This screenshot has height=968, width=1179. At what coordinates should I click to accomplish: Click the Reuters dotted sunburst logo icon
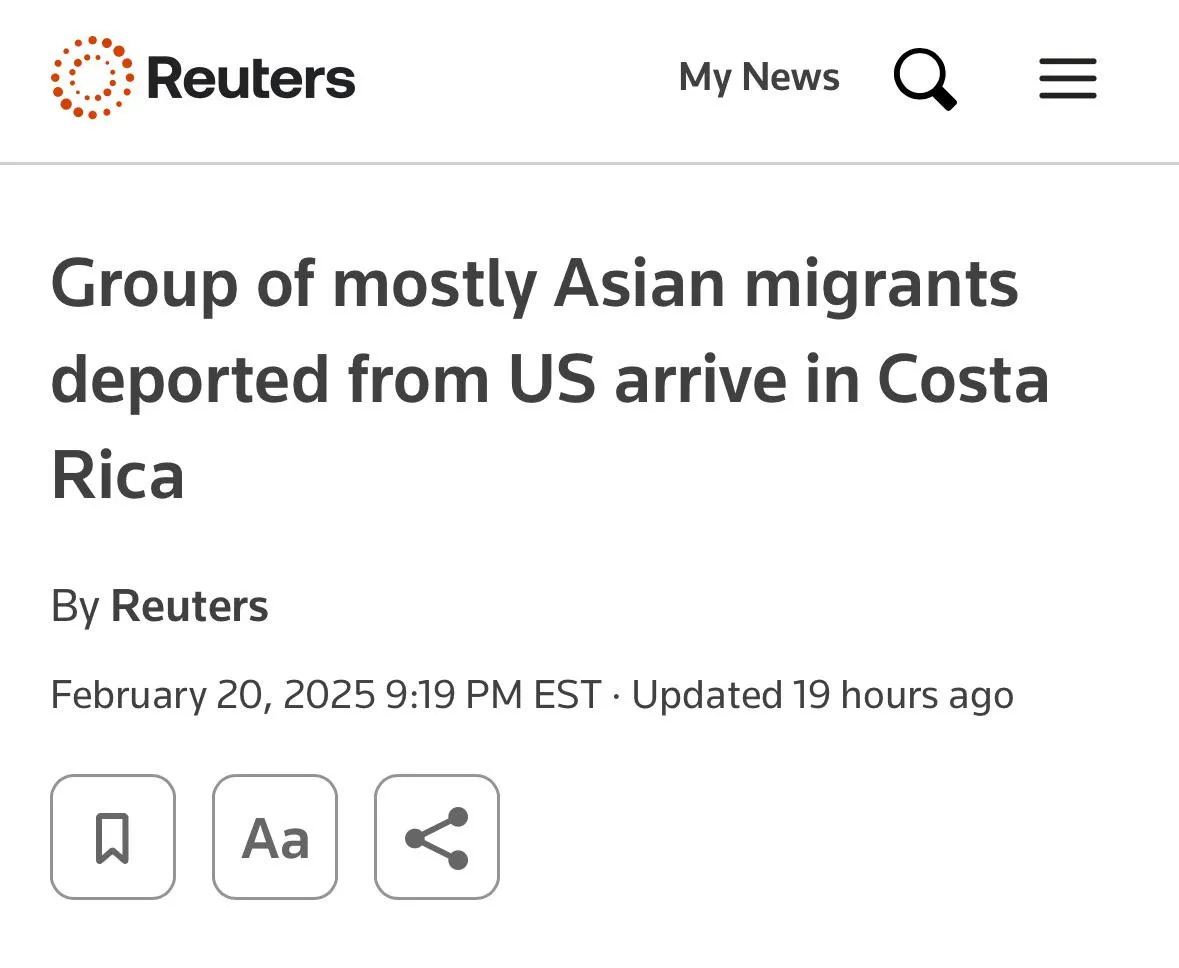pyautogui.click(x=92, y=78)
